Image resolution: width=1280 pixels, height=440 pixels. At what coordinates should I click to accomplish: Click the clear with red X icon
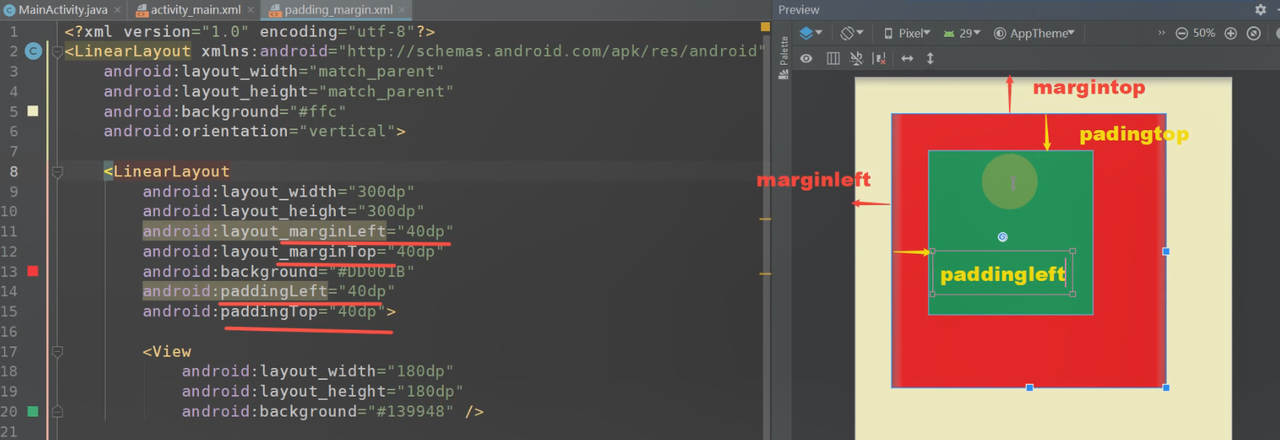[881, 58]
